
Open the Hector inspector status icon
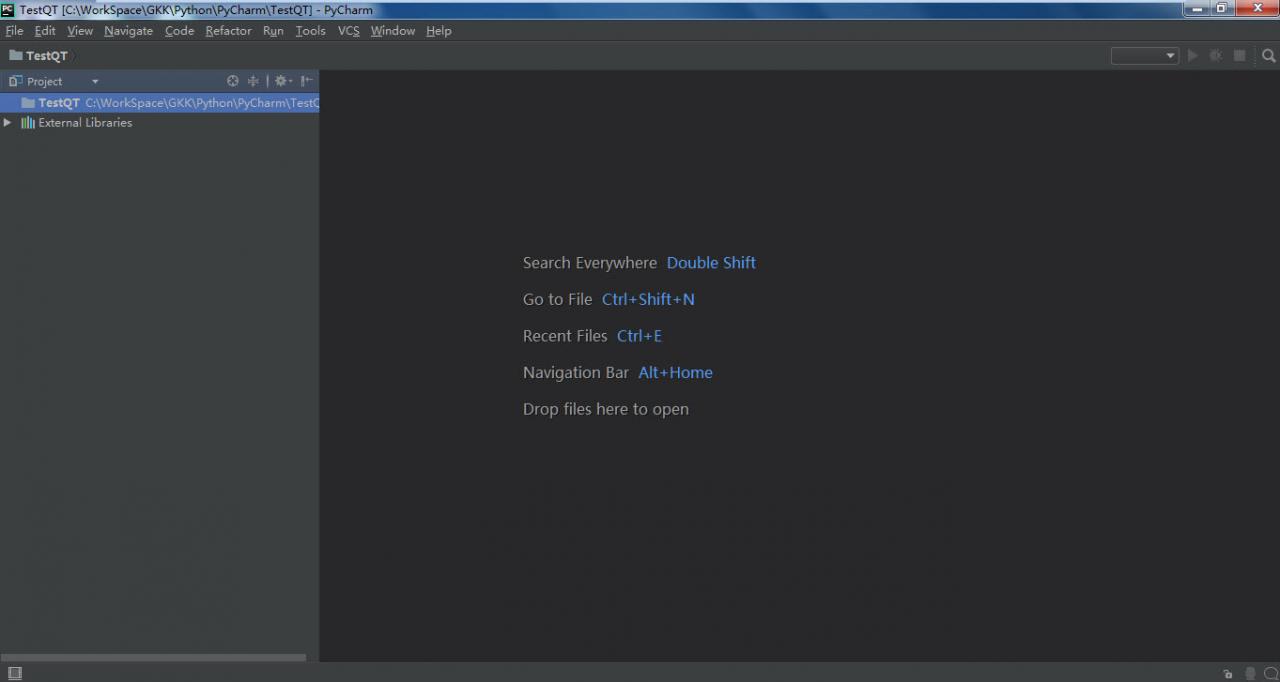pos(1250,673)
